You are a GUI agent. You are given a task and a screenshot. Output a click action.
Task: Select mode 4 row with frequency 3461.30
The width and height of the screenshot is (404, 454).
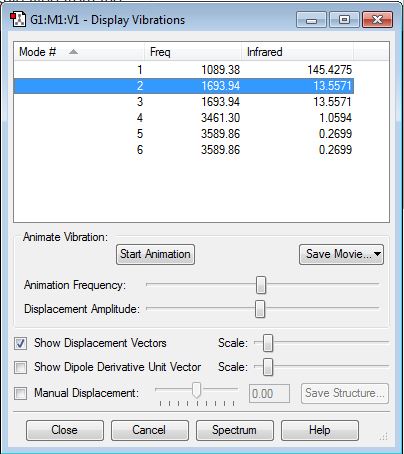click(x=184, y=118)
